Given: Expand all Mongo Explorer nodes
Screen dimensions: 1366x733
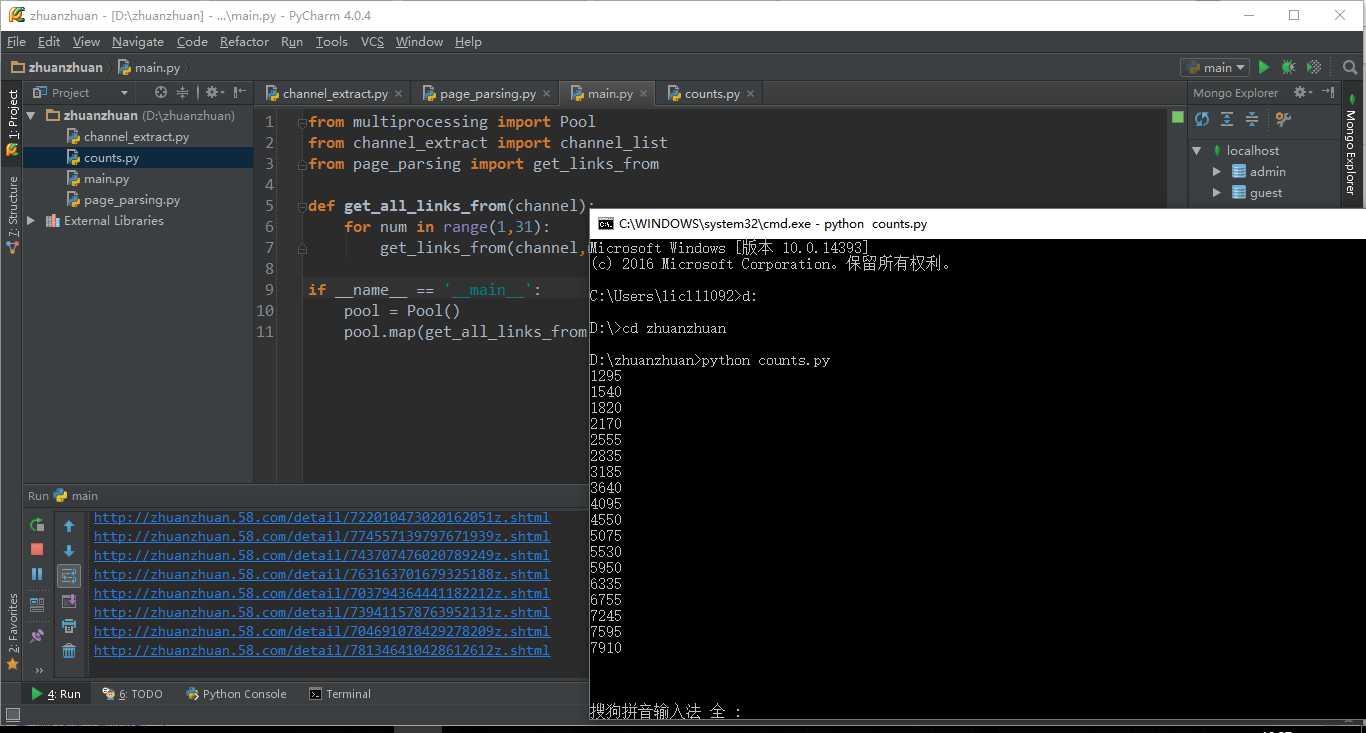Looking at the screenshot, I should click(x=1227, y=119).
